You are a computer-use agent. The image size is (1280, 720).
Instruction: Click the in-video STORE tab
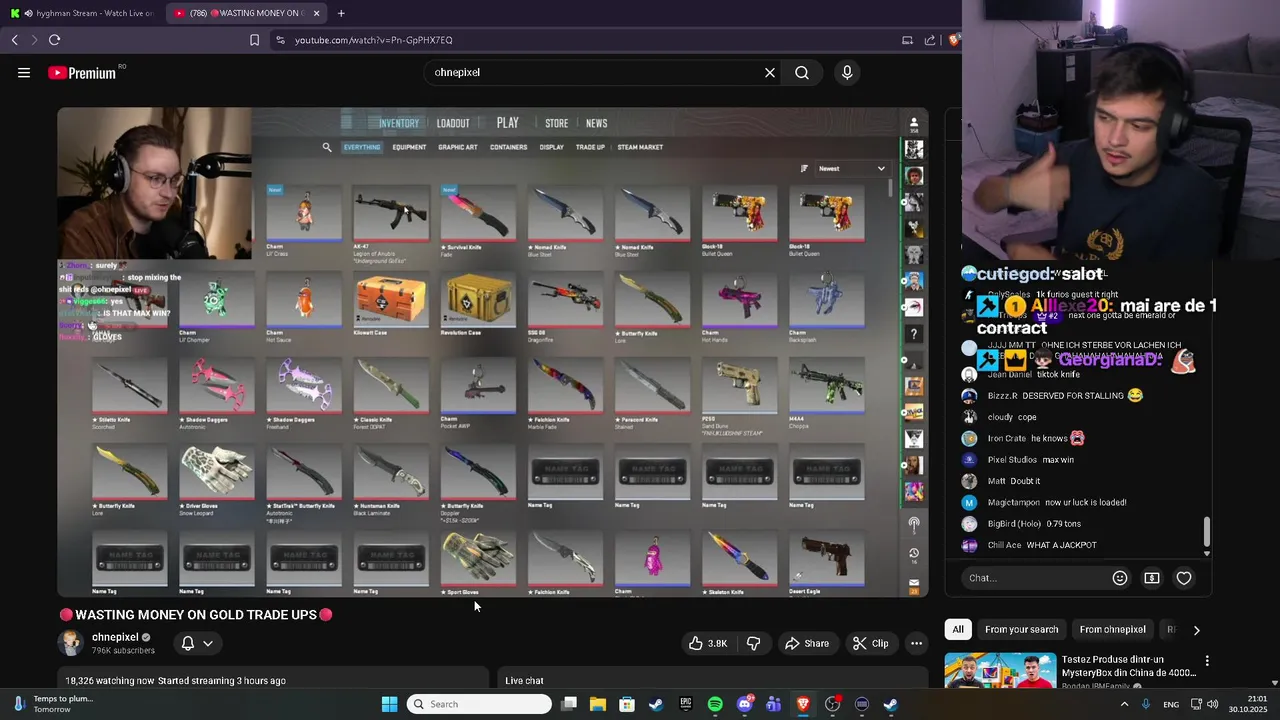click(557, 123)
